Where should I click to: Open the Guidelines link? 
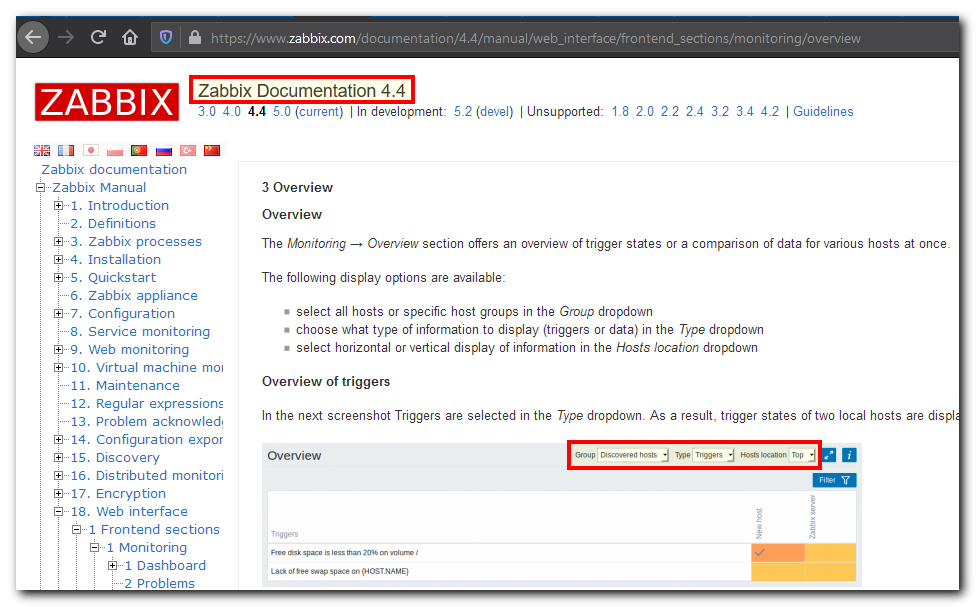pos(823,111)
